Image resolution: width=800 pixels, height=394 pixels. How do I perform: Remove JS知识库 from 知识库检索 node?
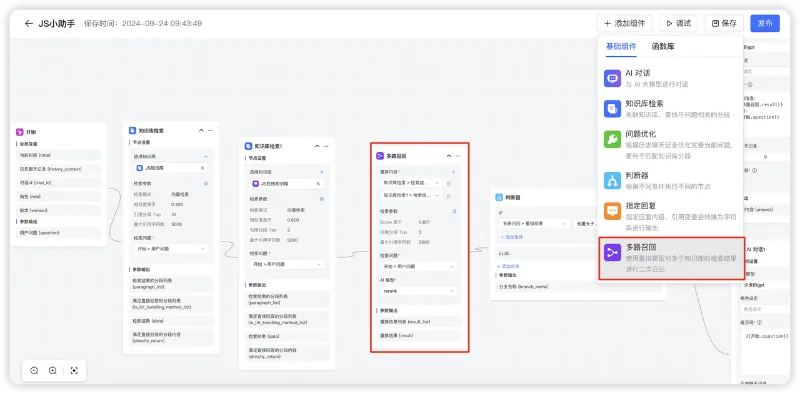point(202,168)
